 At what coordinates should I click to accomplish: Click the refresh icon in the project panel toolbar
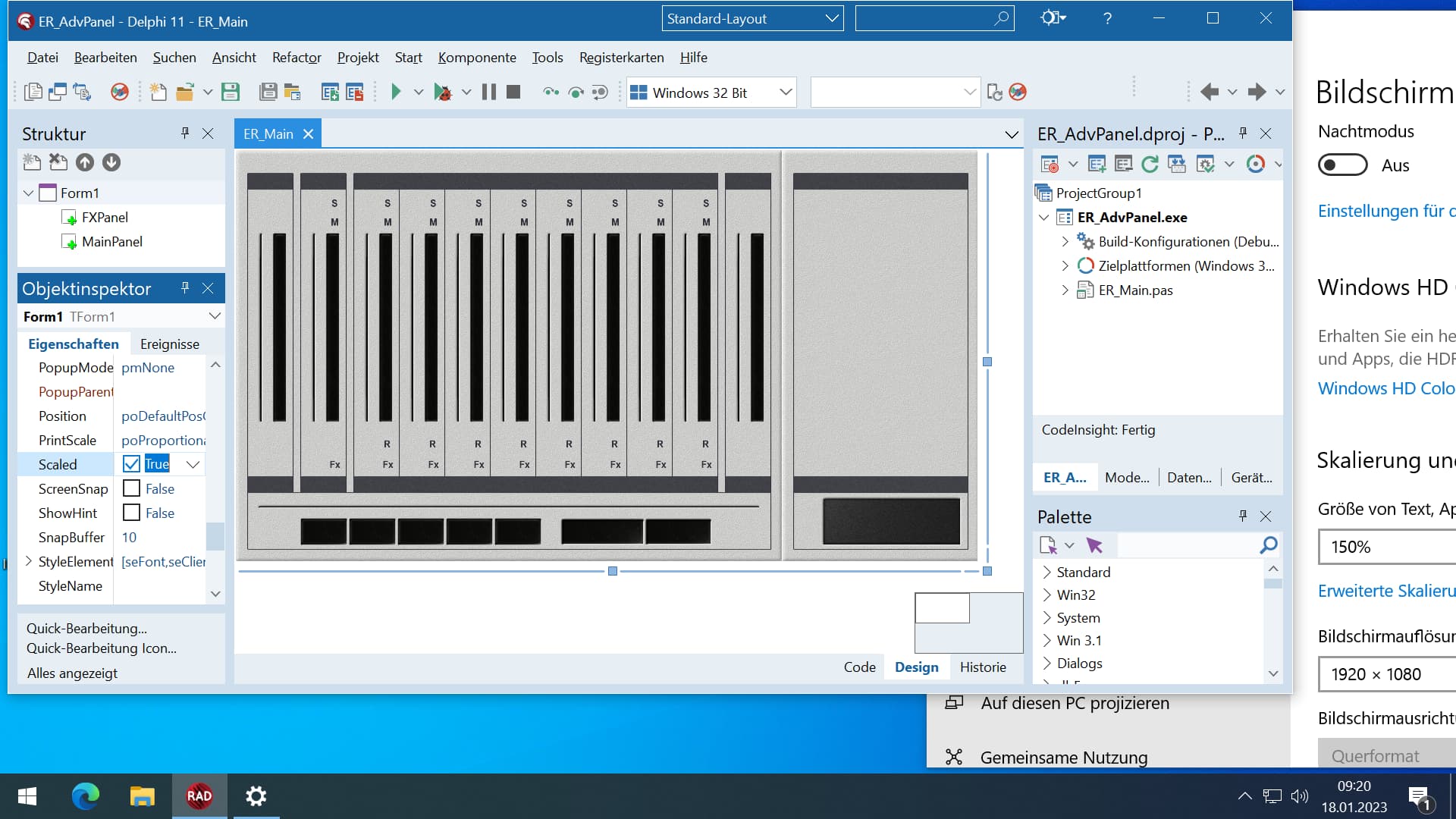click(x=1150, y=164)
